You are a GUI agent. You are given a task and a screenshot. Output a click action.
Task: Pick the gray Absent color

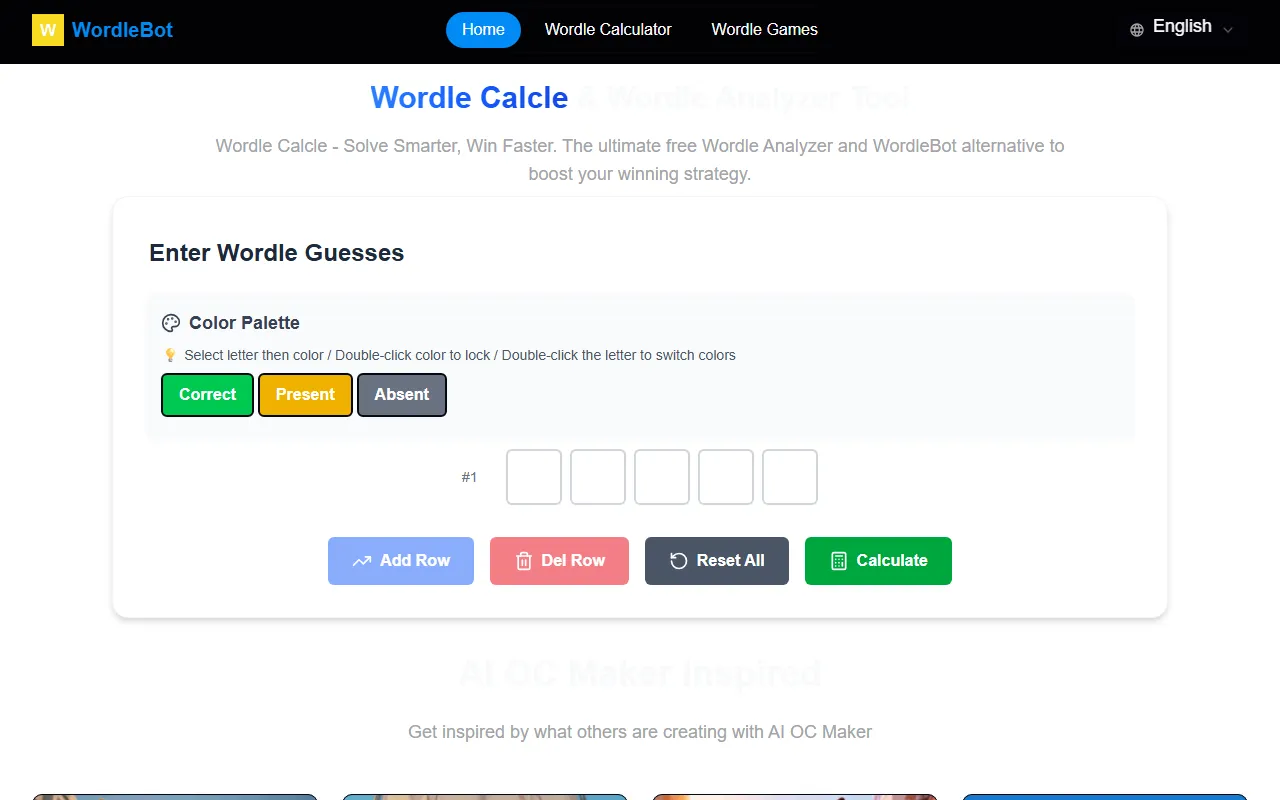402,395
